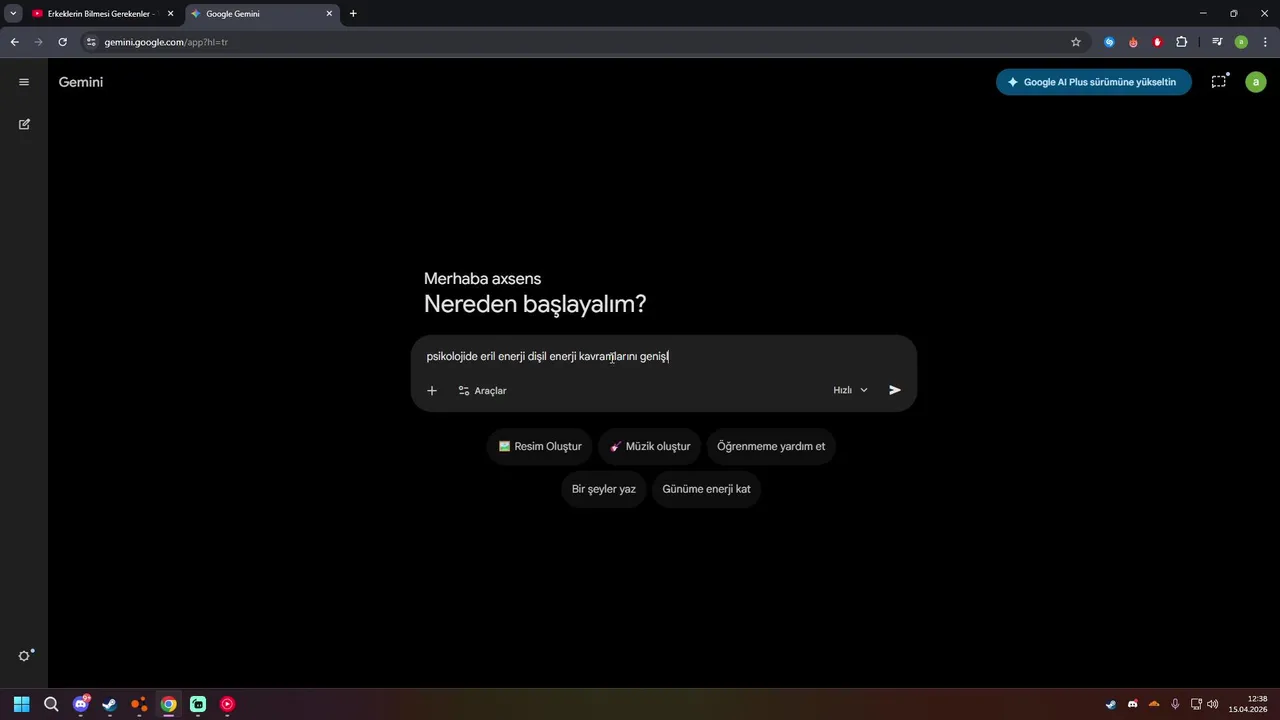1280x720 pixels.
Task: Send the prompt with the arrow button
Action: [x=895, y=390]
